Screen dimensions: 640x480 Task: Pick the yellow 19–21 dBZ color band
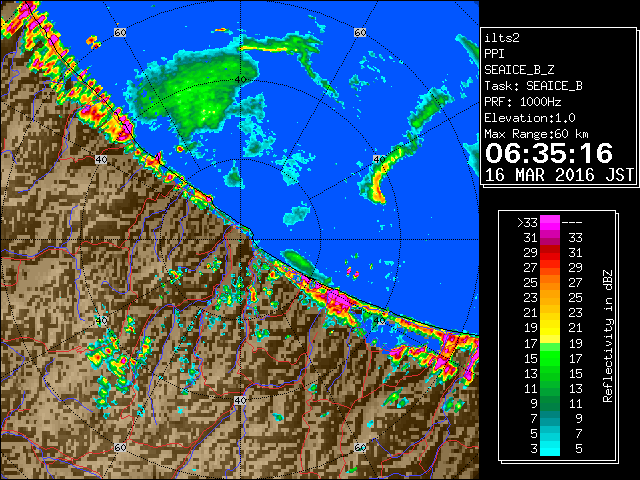550,328
